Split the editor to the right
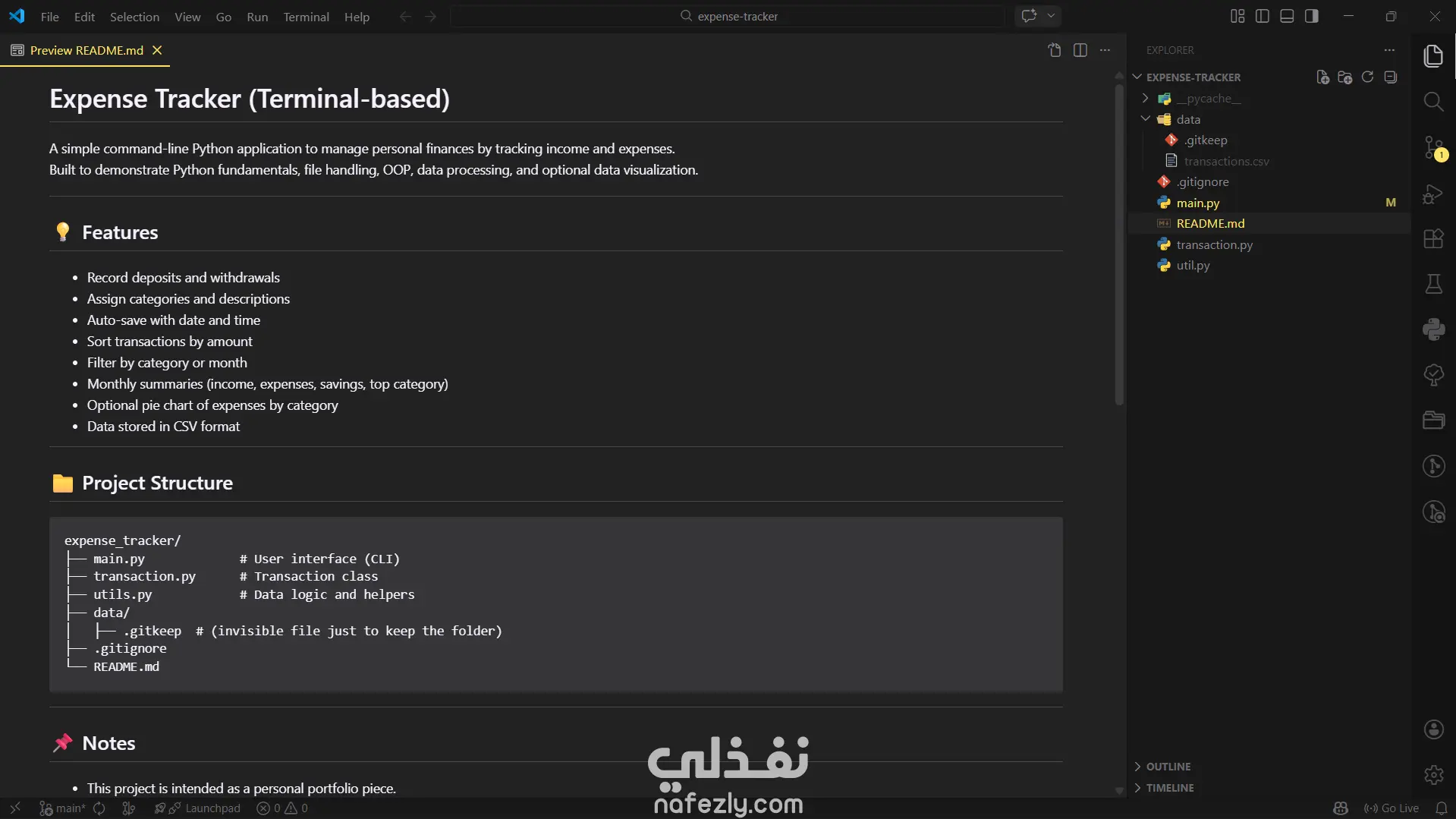Screen dimensions: 1456x819 coord(1080,50)
